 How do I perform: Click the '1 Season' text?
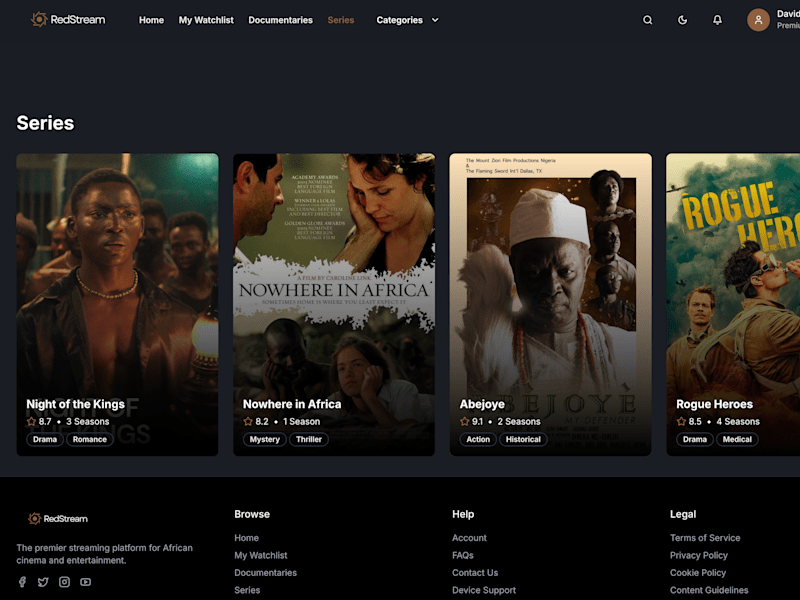click(x=302, y=421)
